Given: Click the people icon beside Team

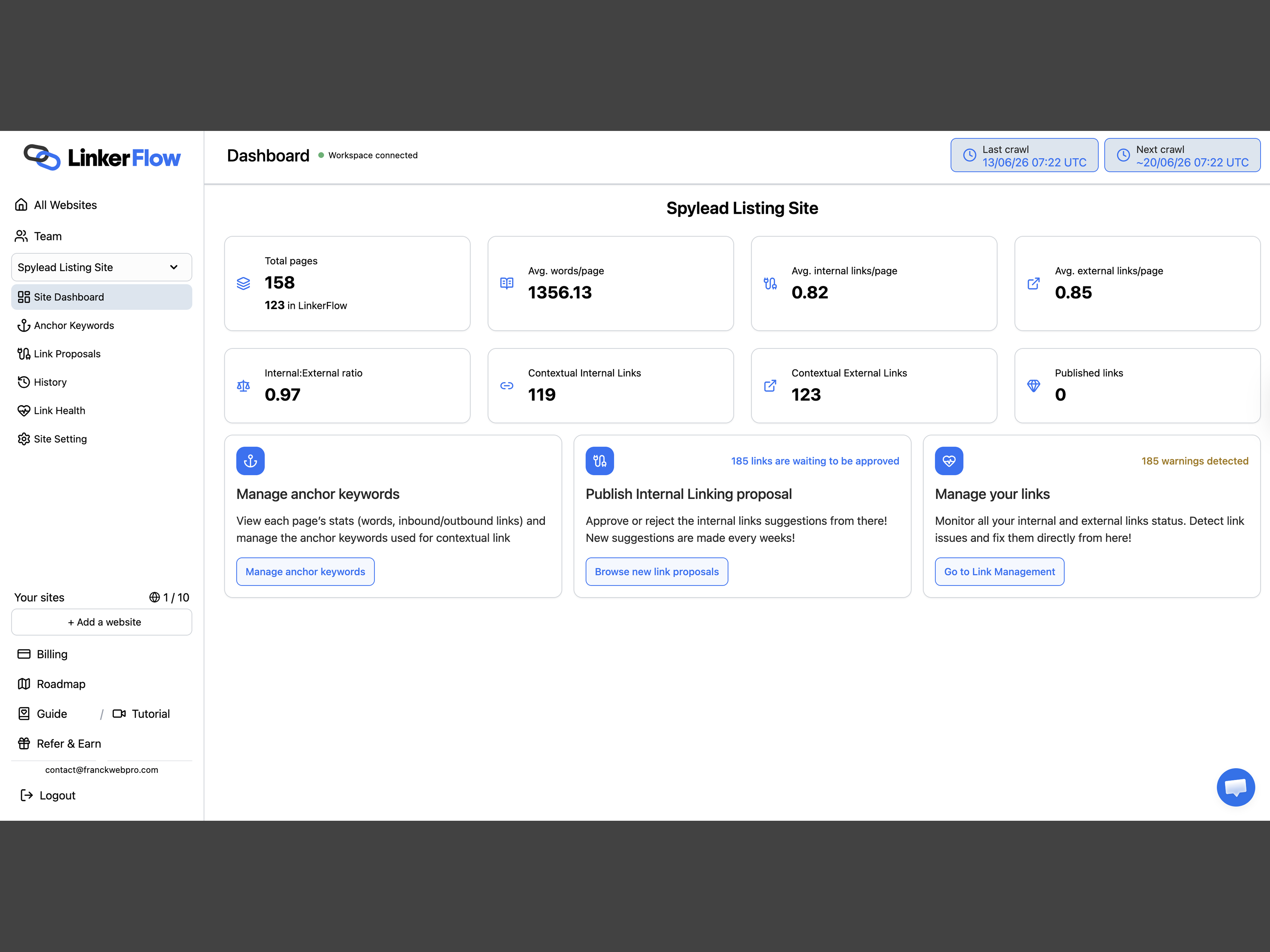Looking at the screenshot, I should (21, 236).
